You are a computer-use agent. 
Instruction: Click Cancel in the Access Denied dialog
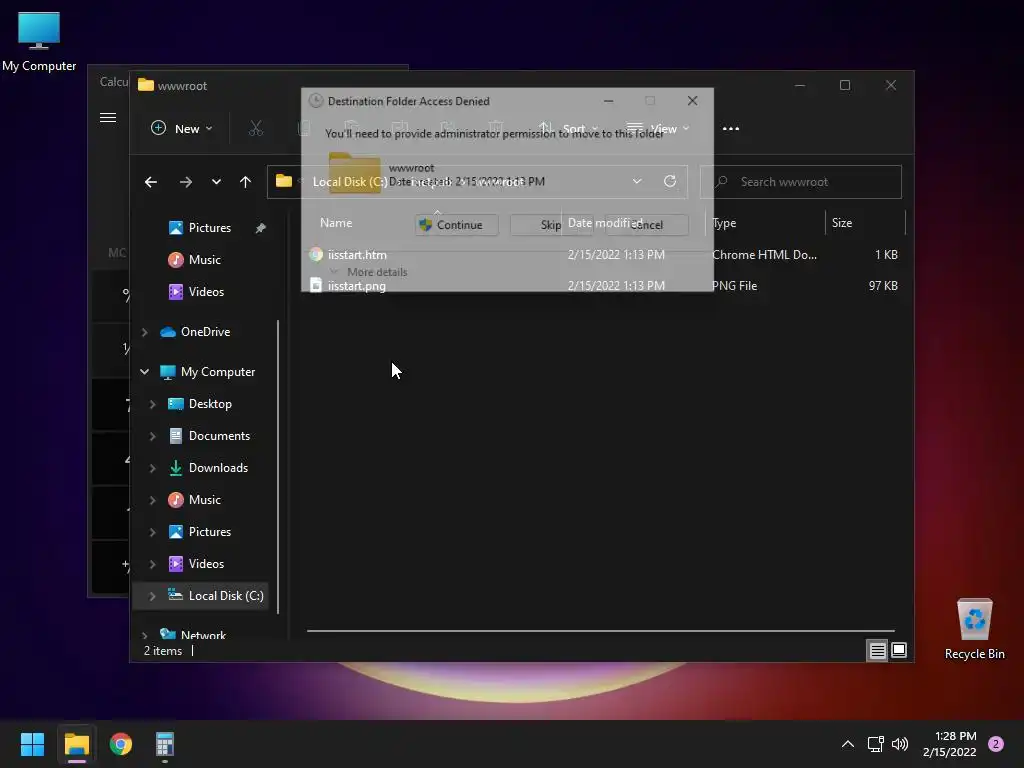click(647, 225)
